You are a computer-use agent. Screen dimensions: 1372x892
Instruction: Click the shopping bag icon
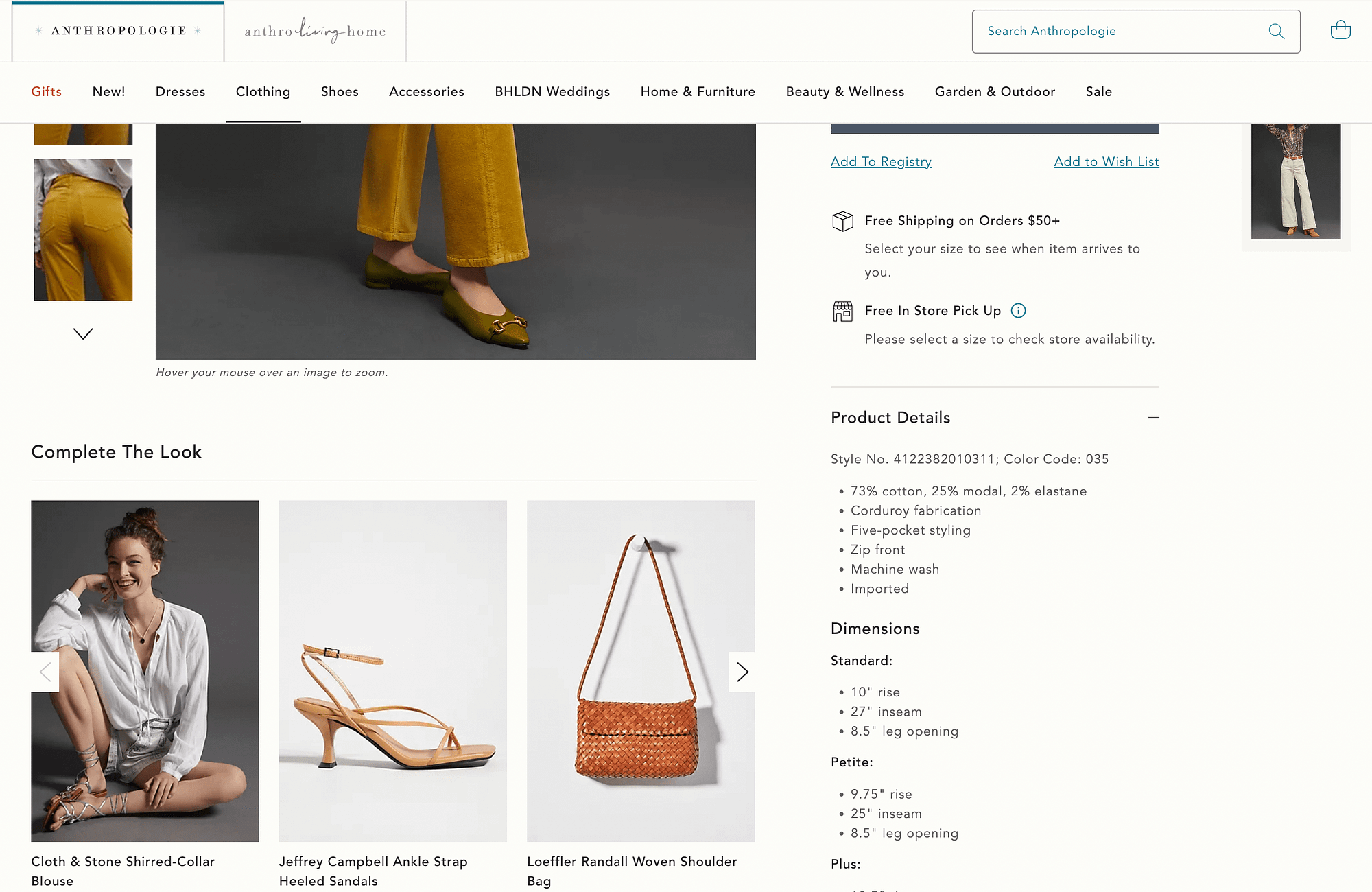point(1340,30)
